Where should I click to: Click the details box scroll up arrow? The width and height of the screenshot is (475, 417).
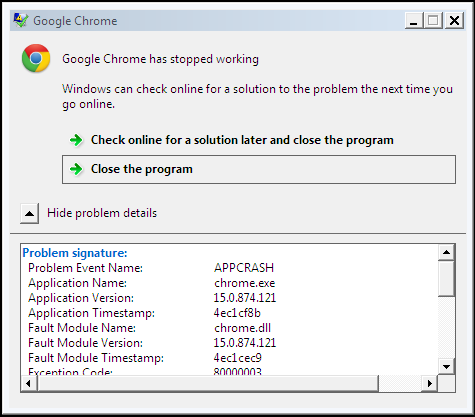pos(446,253)
